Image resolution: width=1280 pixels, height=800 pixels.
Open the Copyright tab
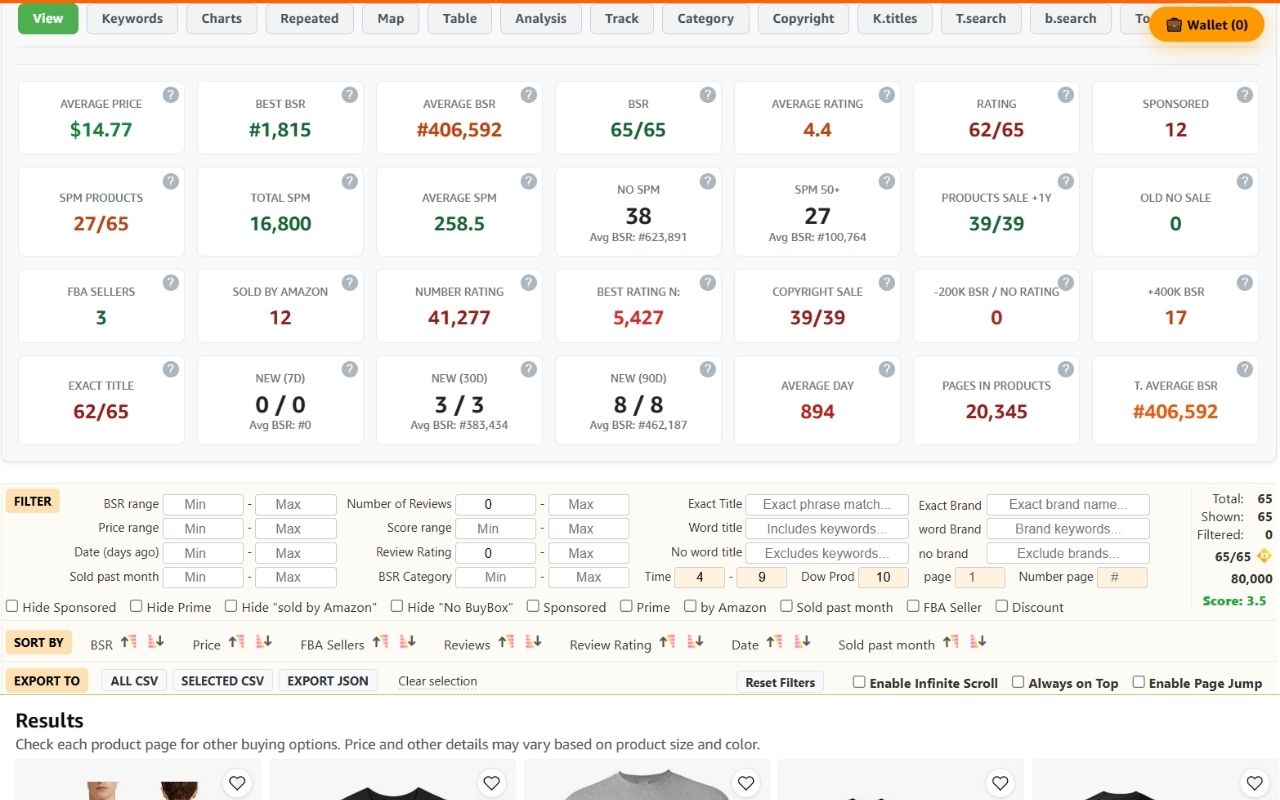click(x=803, y=18)
